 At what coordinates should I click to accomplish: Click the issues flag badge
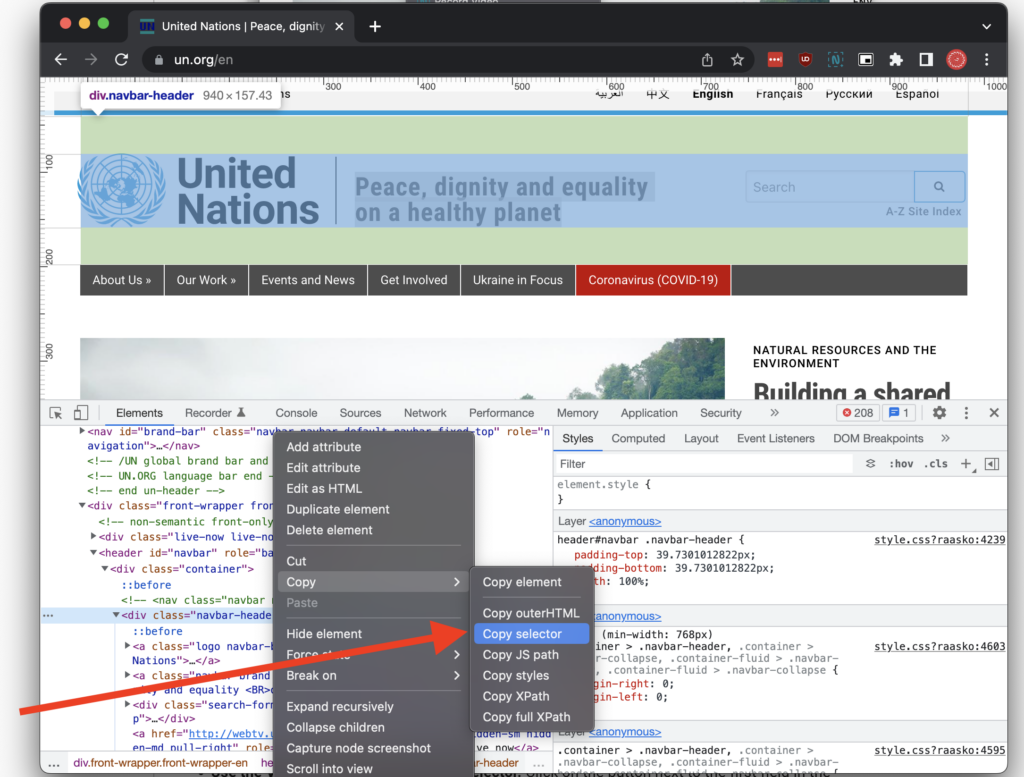897,412
